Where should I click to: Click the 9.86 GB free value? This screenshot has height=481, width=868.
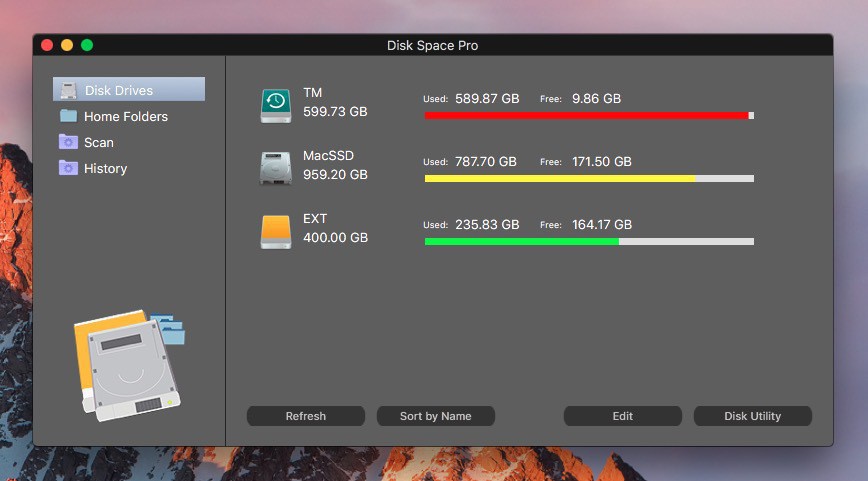point(596,99)
